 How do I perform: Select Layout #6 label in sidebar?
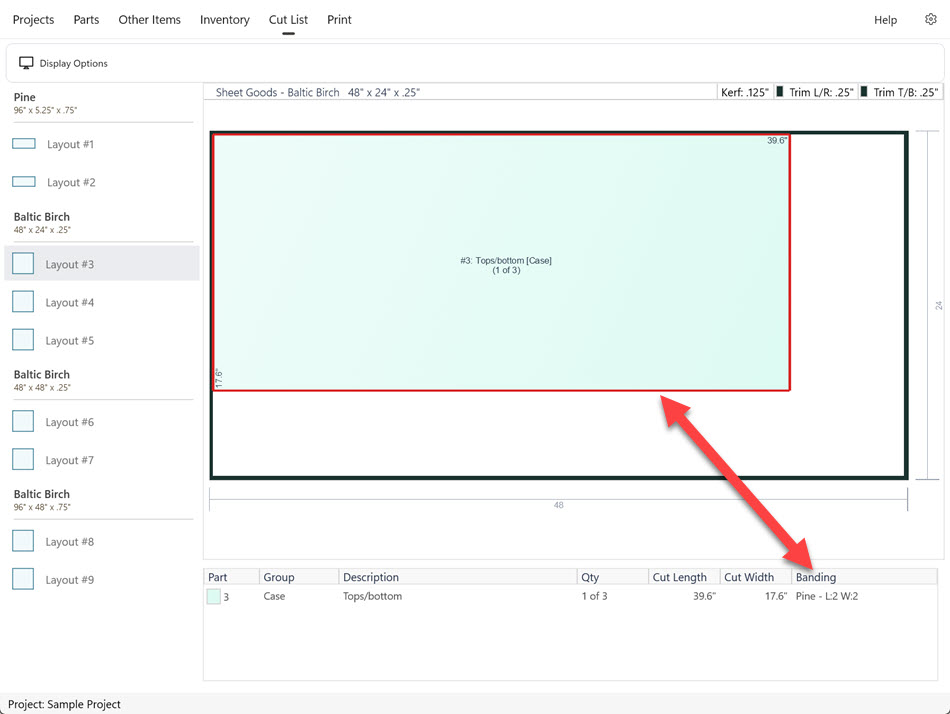pyautogui.click(x=70, y=422)
